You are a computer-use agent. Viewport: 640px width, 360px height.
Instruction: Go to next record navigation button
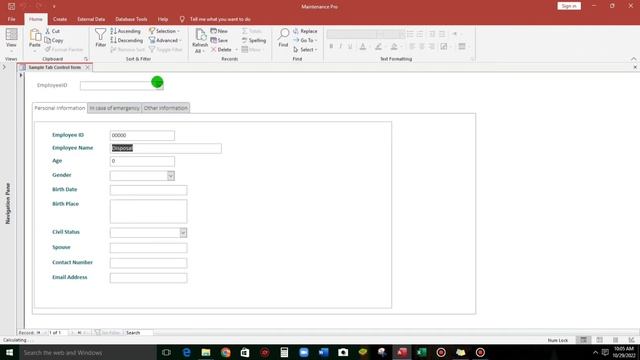(72, 333)
